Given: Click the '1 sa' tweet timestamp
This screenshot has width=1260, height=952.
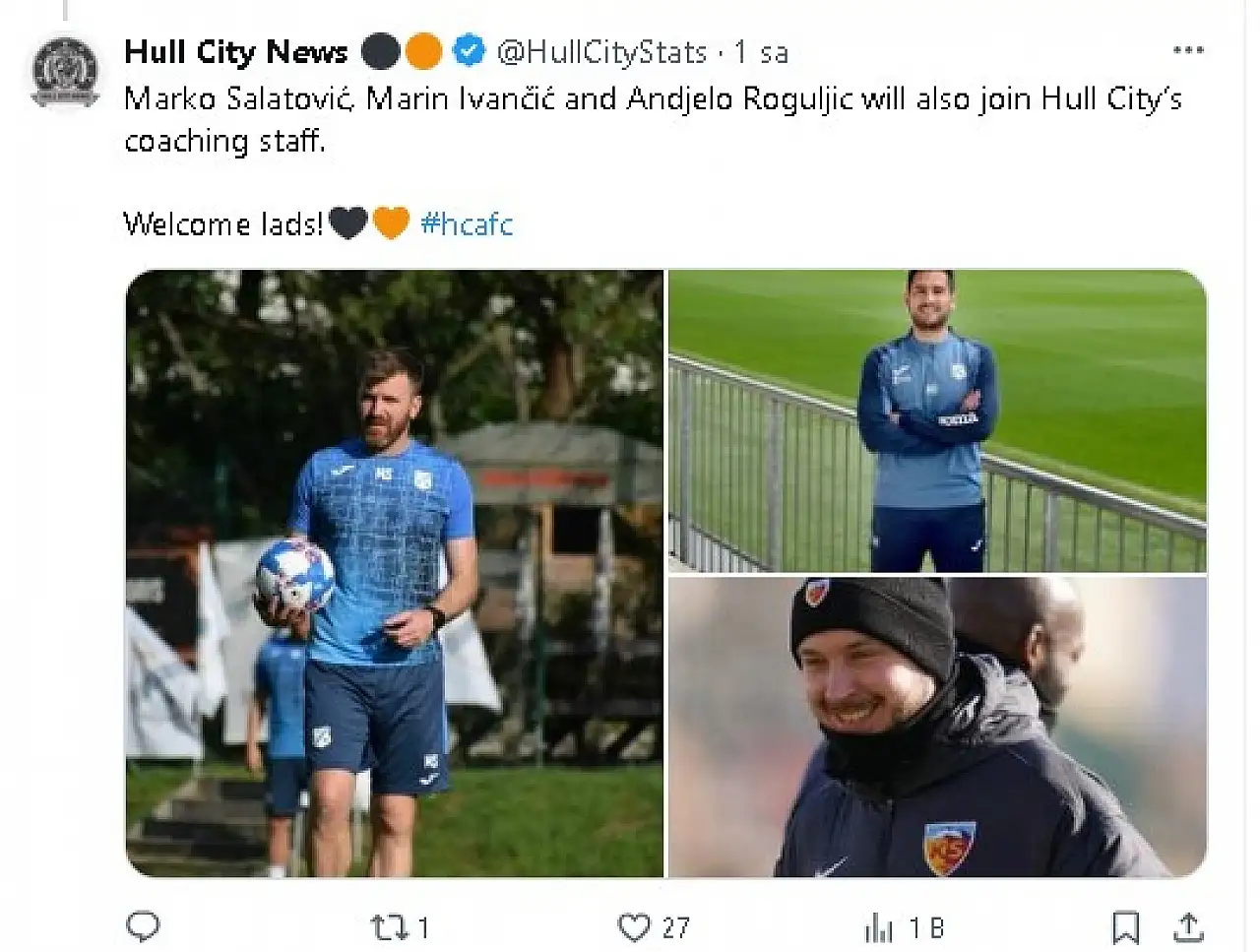Looking at the screenshot, I should (761, 52).
